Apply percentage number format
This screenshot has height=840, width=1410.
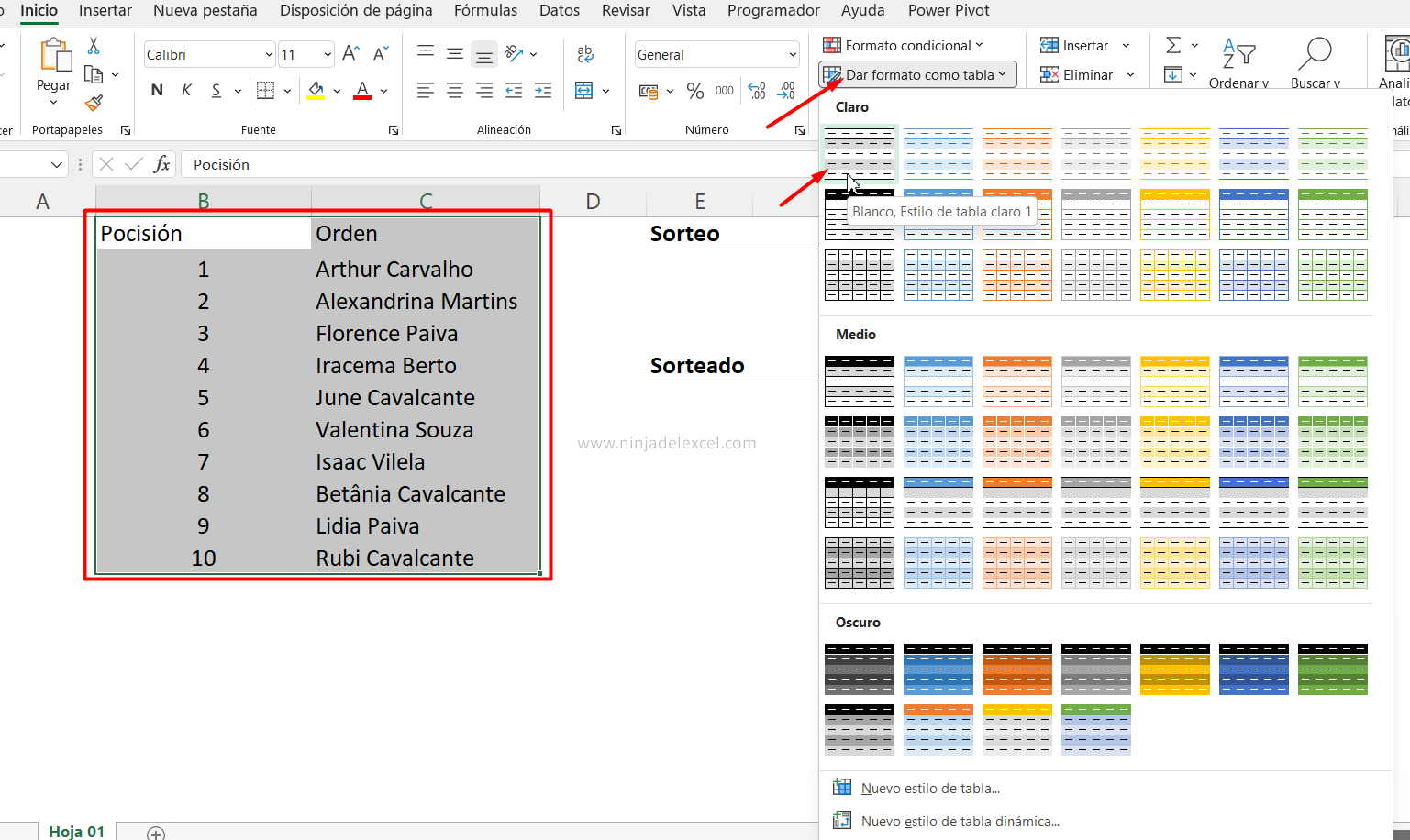(x=694, y=90)
